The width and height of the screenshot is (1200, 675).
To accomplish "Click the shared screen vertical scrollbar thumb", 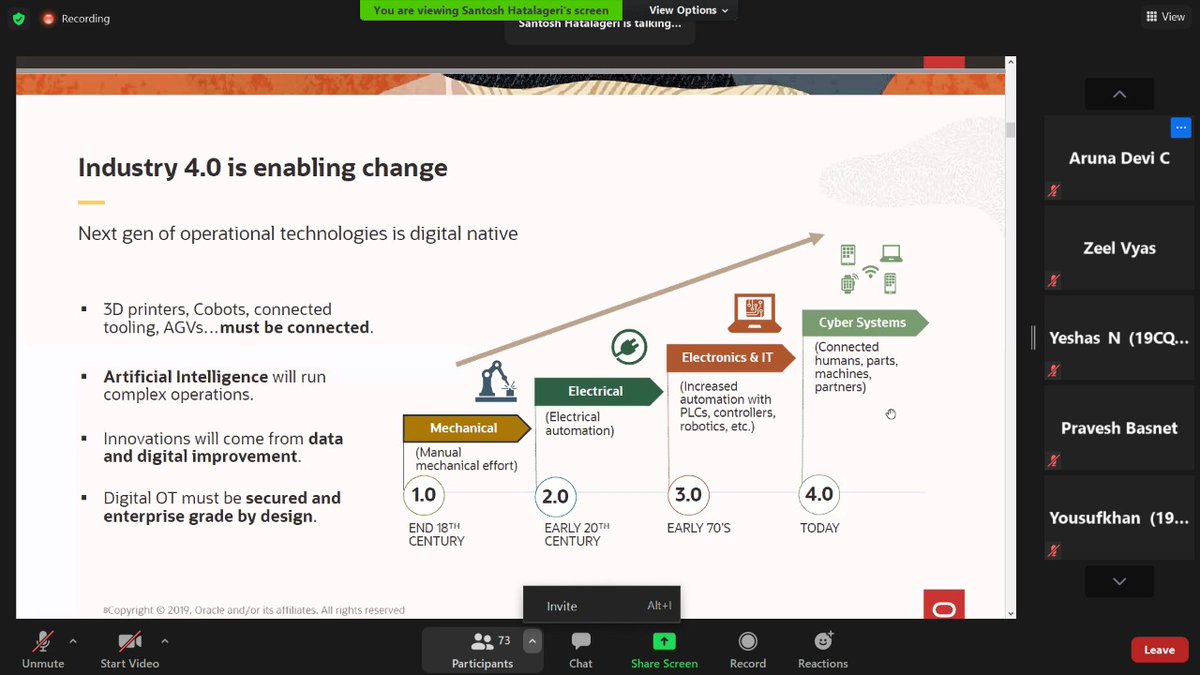I will (1010, 130).
